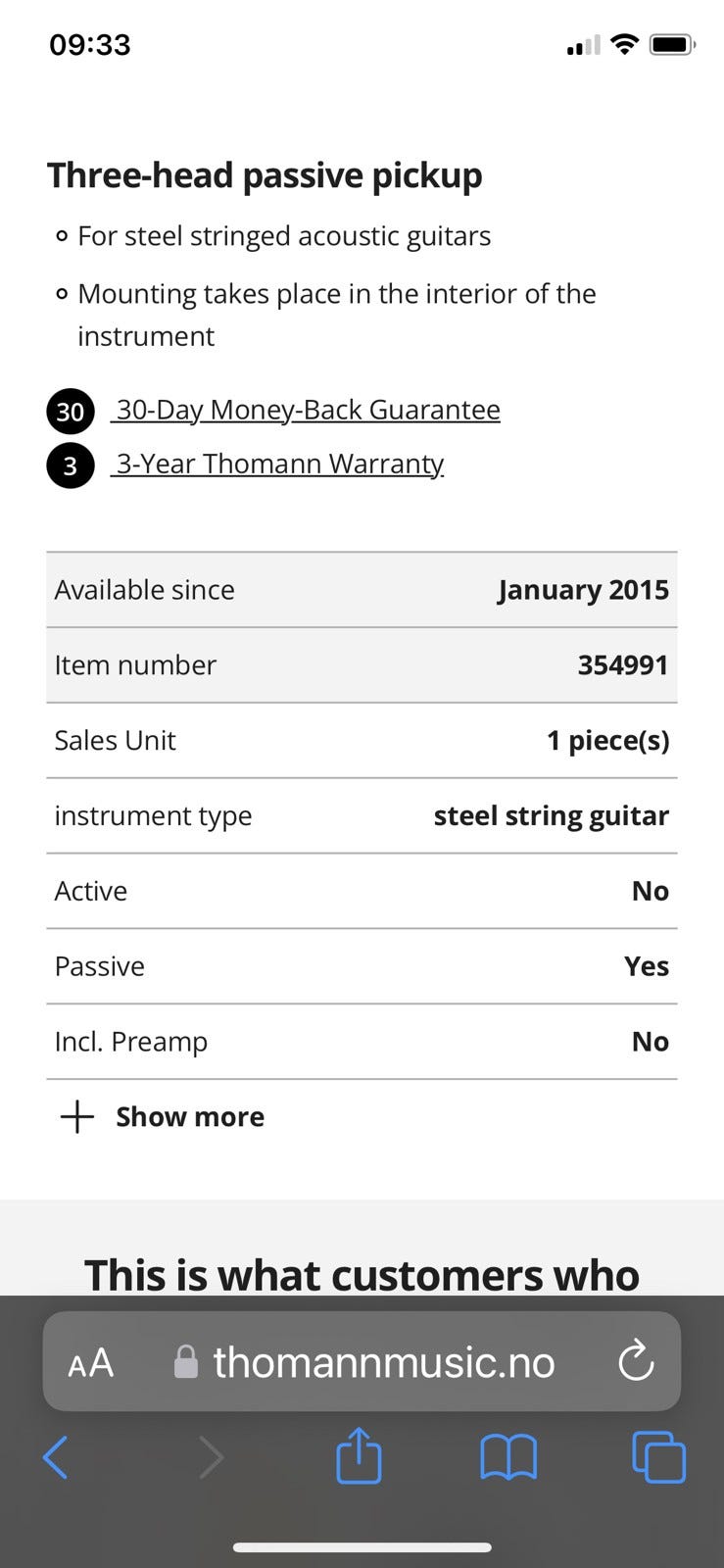Tap the Safari back arrow

[56, 1457]
